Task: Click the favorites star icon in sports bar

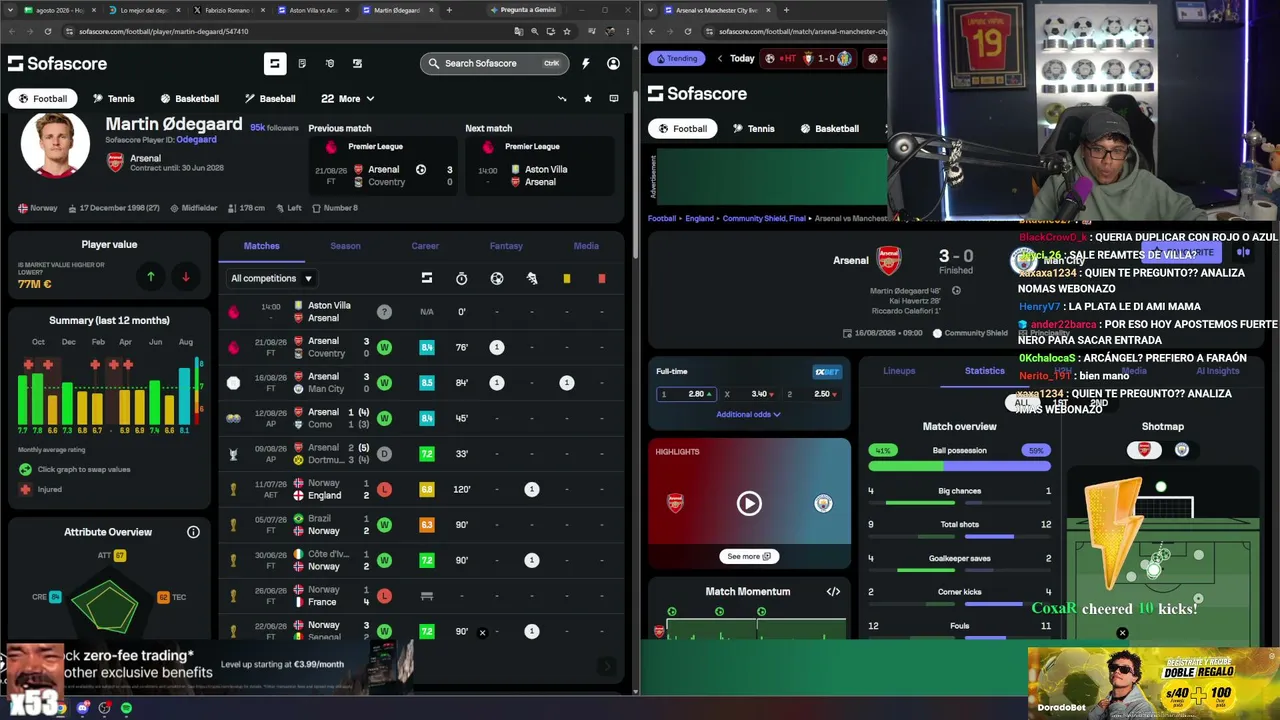Action: pyautogui.click(x=588, y=98)
